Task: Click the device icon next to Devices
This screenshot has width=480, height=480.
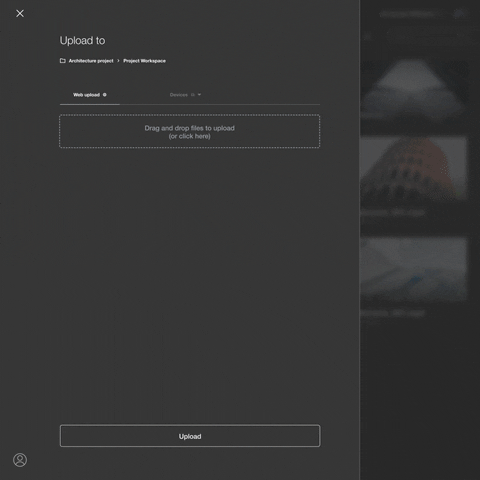Action: 193,95
